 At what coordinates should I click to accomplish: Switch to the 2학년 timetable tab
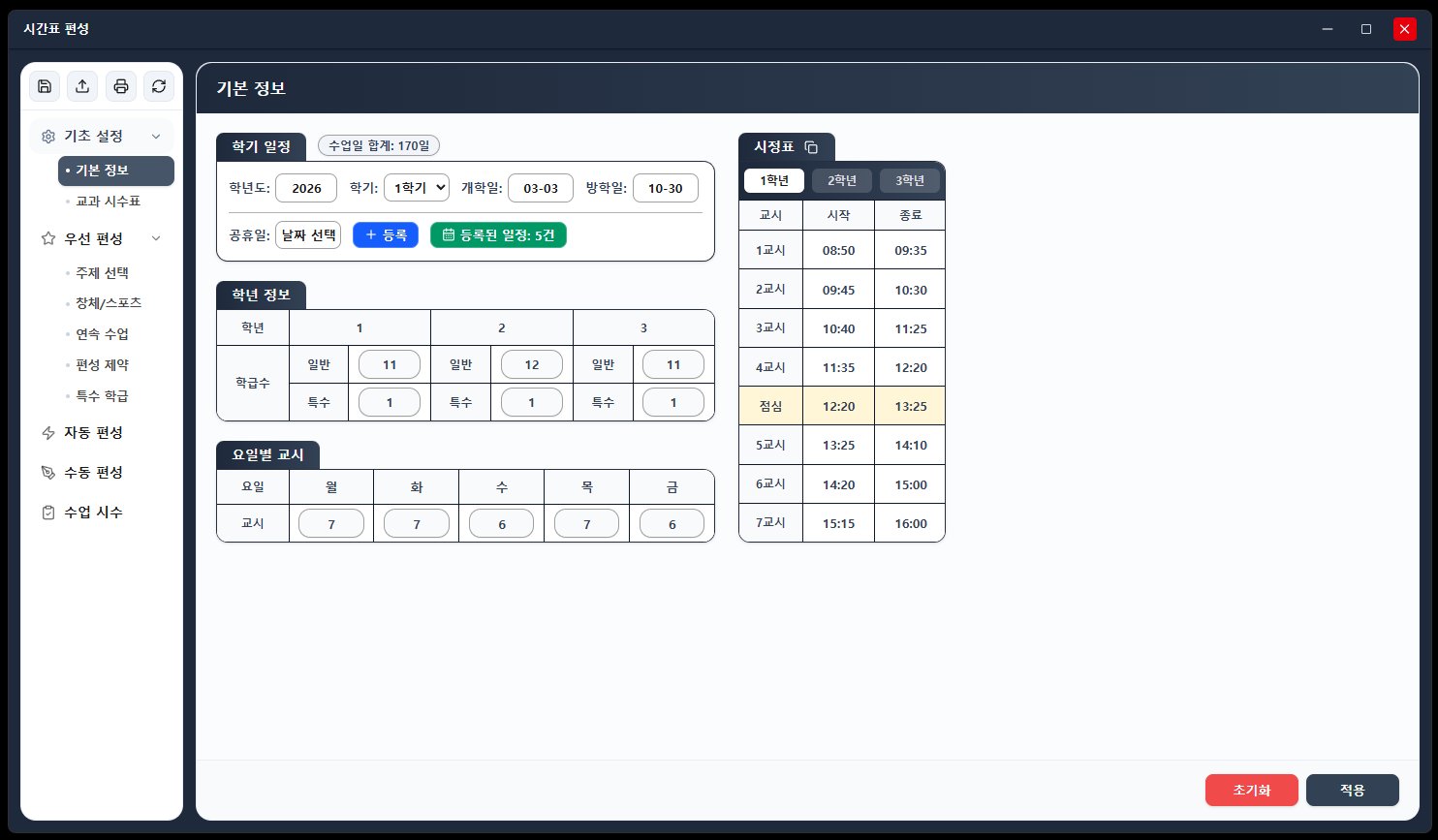click(842, 181)
